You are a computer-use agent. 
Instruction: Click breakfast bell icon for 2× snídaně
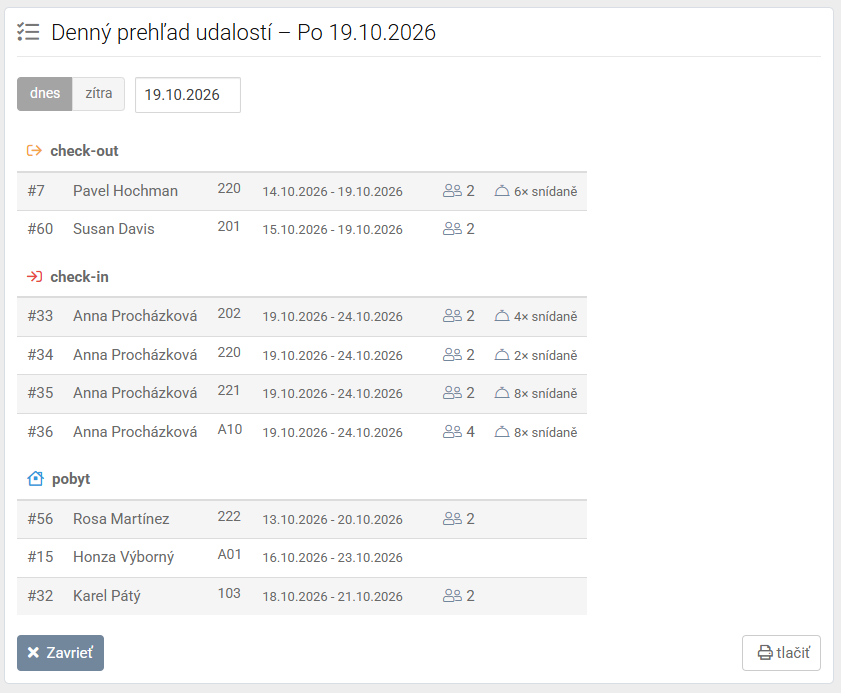502,355
